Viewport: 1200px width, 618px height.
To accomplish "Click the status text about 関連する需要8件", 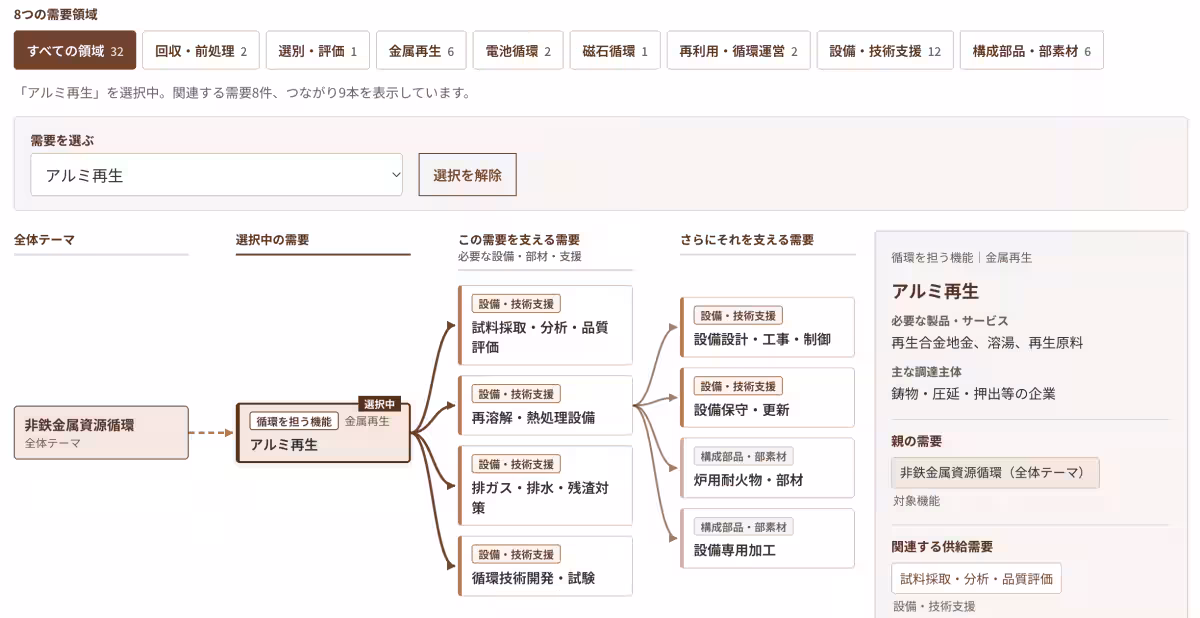I will [x=243, y=93].
